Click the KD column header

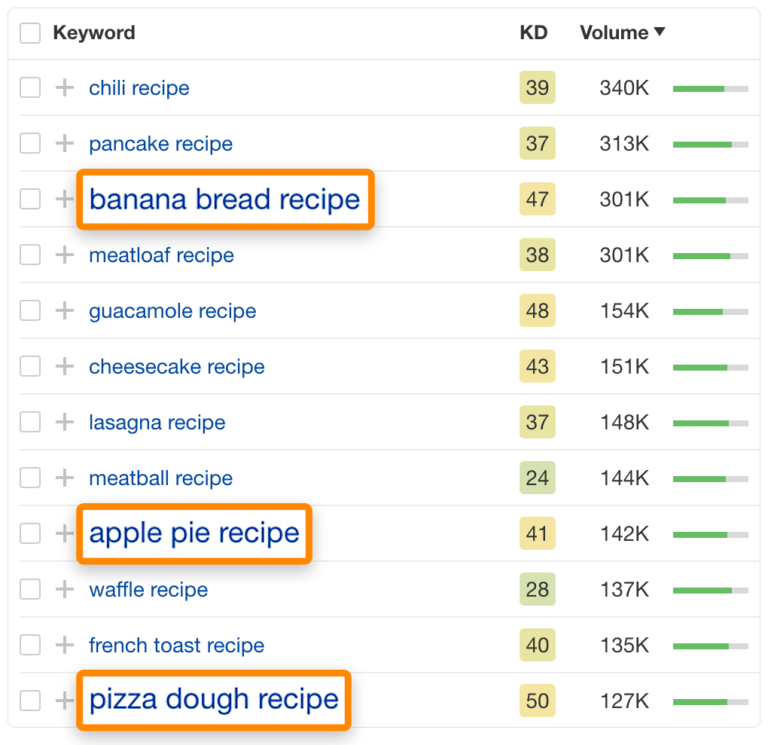coord(533,33)
